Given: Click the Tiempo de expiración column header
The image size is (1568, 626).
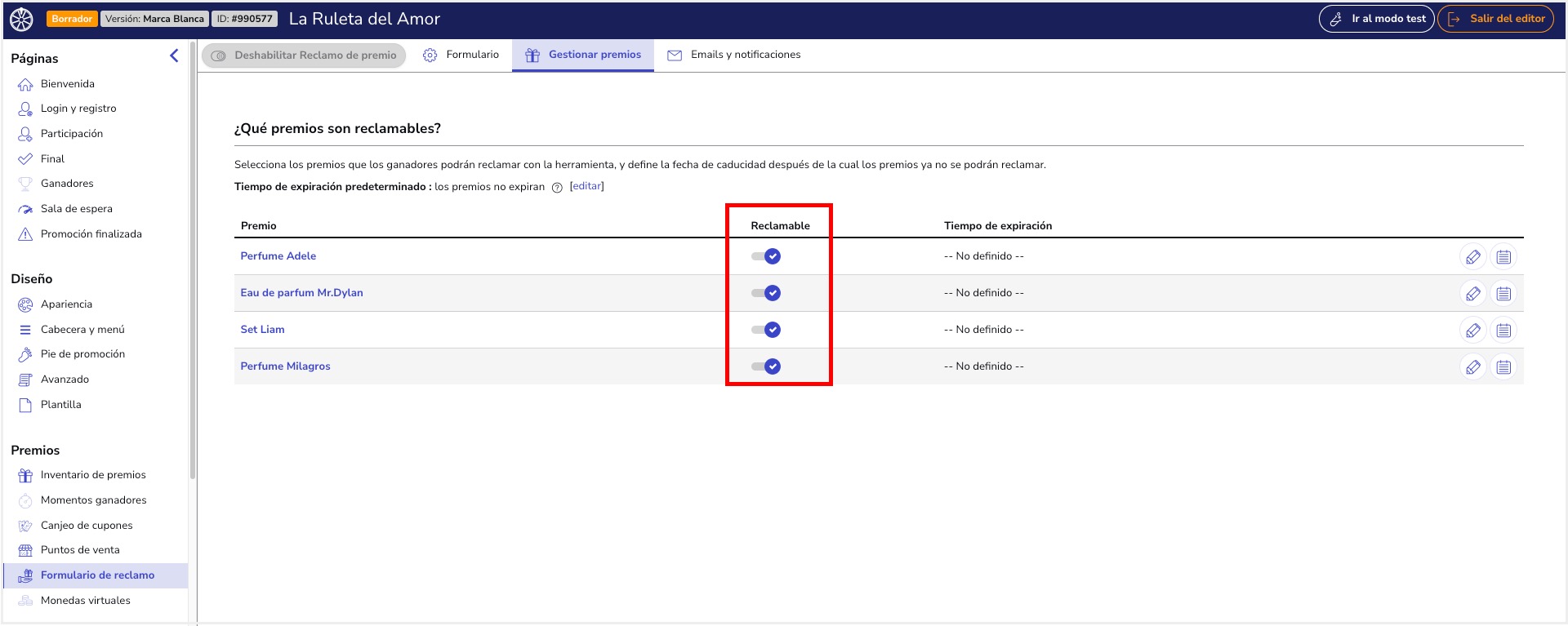Looking at the screenshot, I should click(x=998, y=226).
